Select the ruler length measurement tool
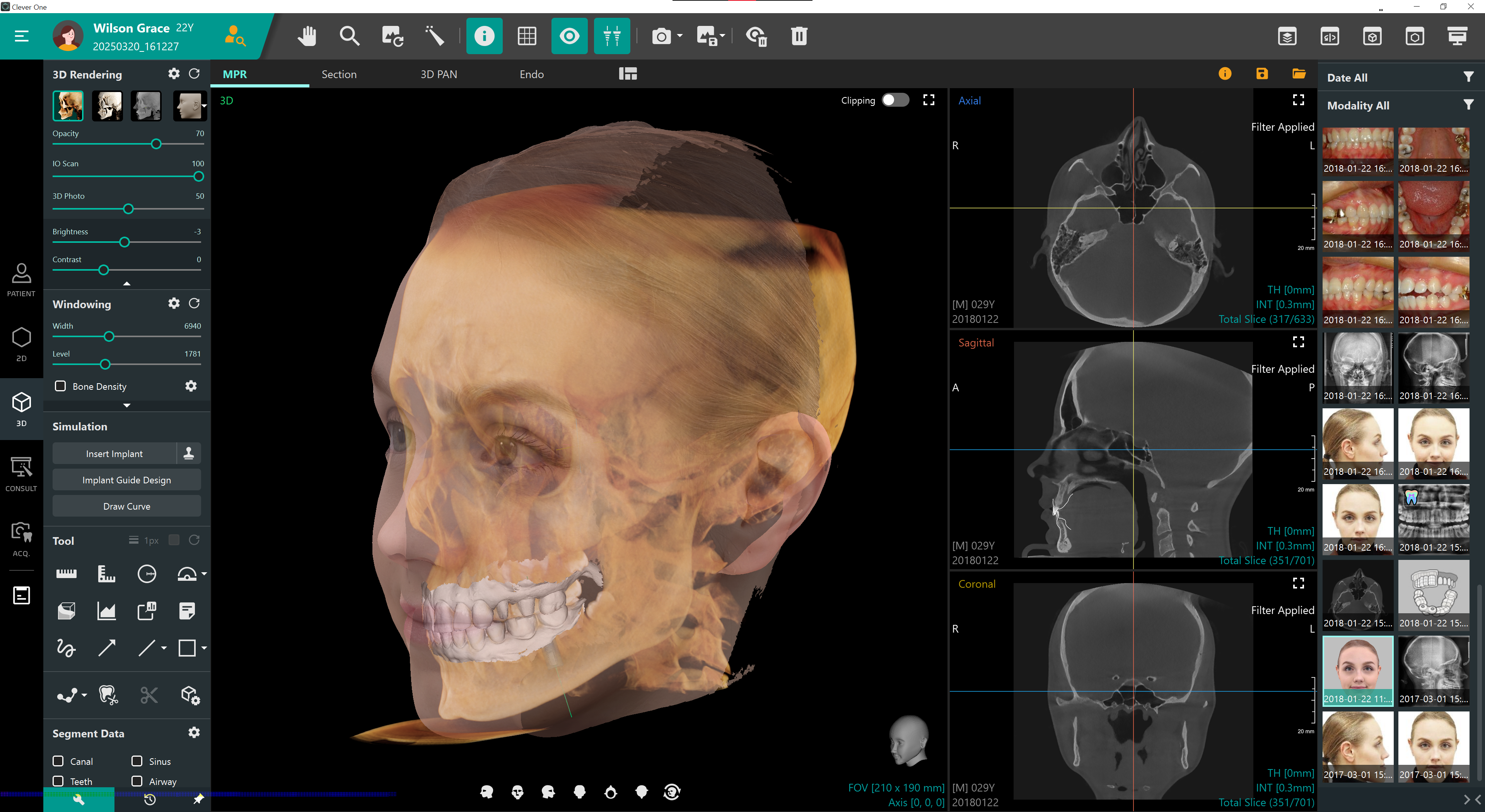This screenshot has width=1485, height=812. 66,573
